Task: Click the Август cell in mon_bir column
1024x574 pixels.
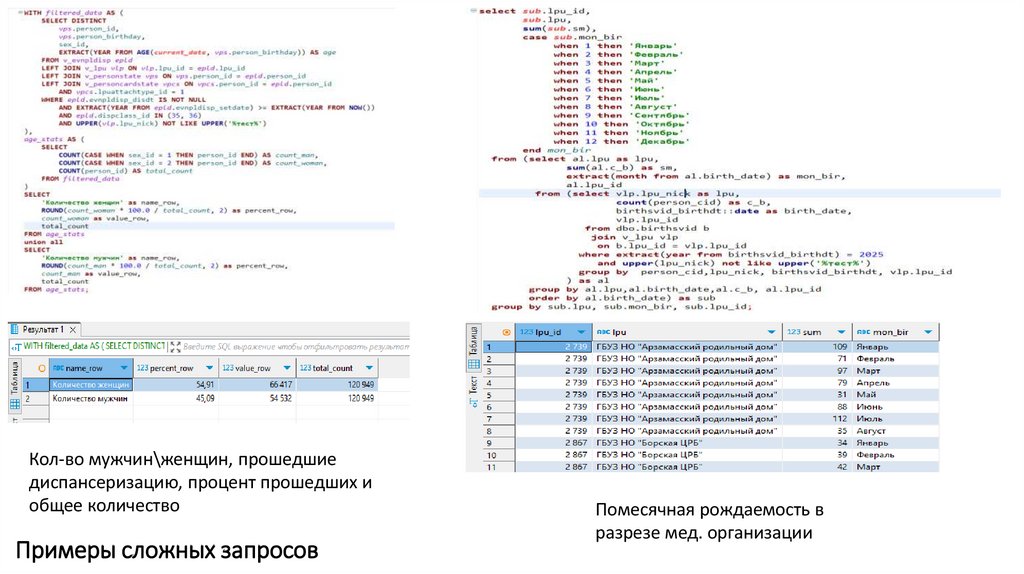Action: (895, 431)
